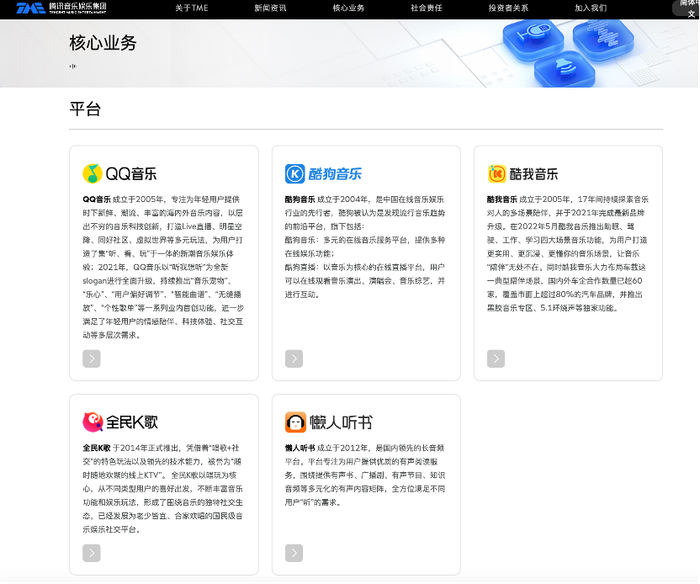Click the bell tile in banner artwork
This screenshot has width=700, height=584.
tap(564, 69)
